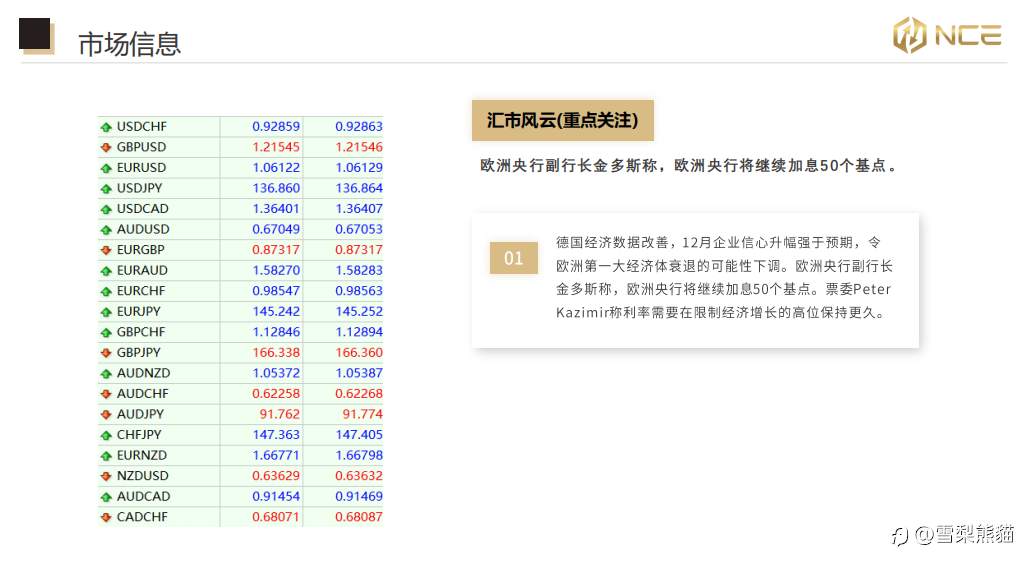Click the bid price 136.860

click(x=276, y=188)
